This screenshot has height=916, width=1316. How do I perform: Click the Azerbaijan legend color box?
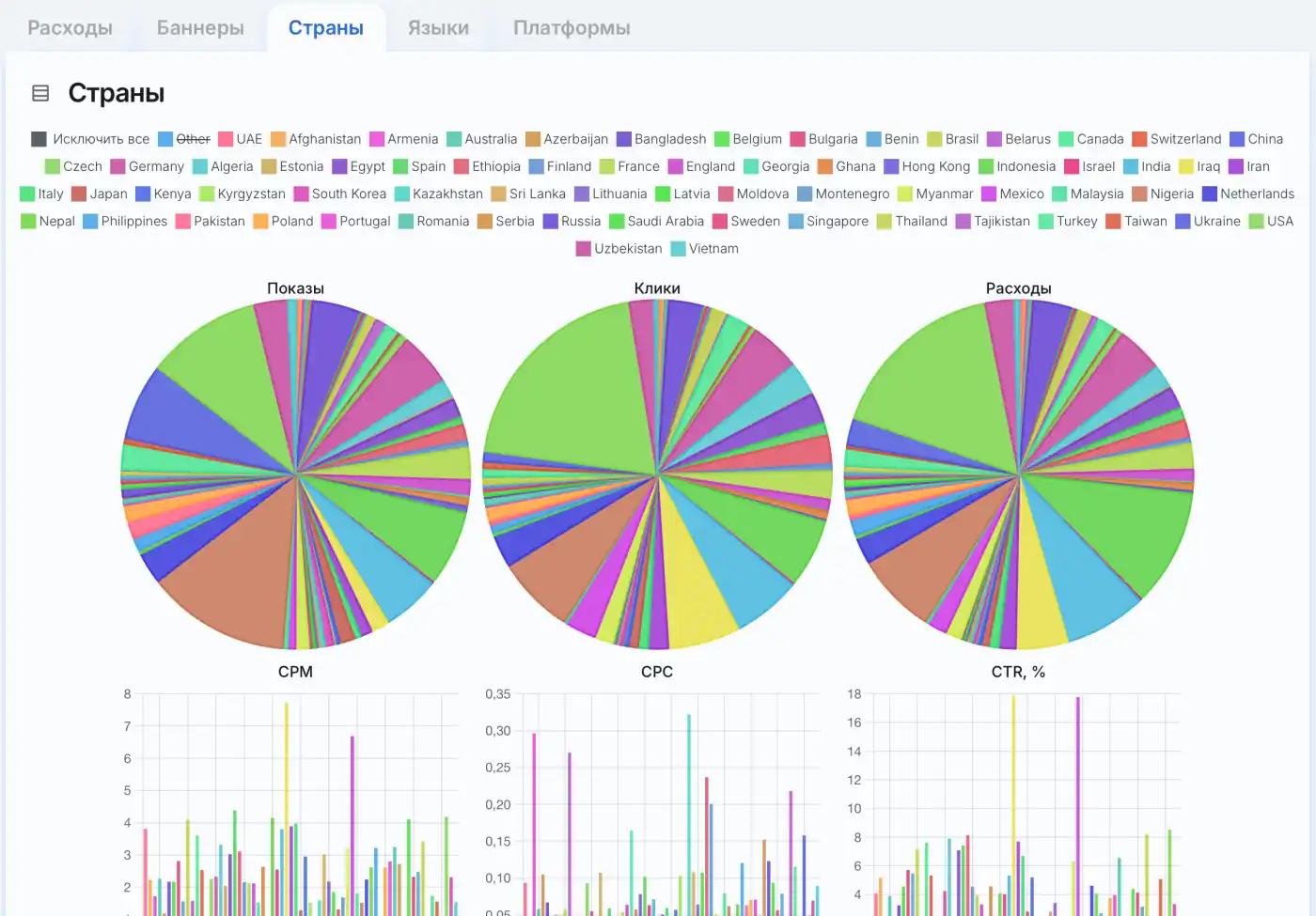click(x=533, y=139)
